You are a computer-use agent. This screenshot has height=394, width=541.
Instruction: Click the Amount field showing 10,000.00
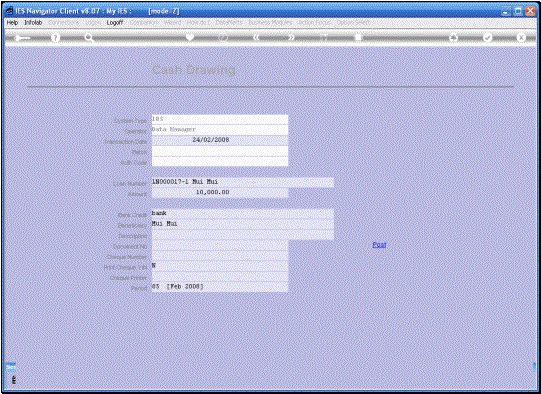pyautogui.click(x=220, y=193)
